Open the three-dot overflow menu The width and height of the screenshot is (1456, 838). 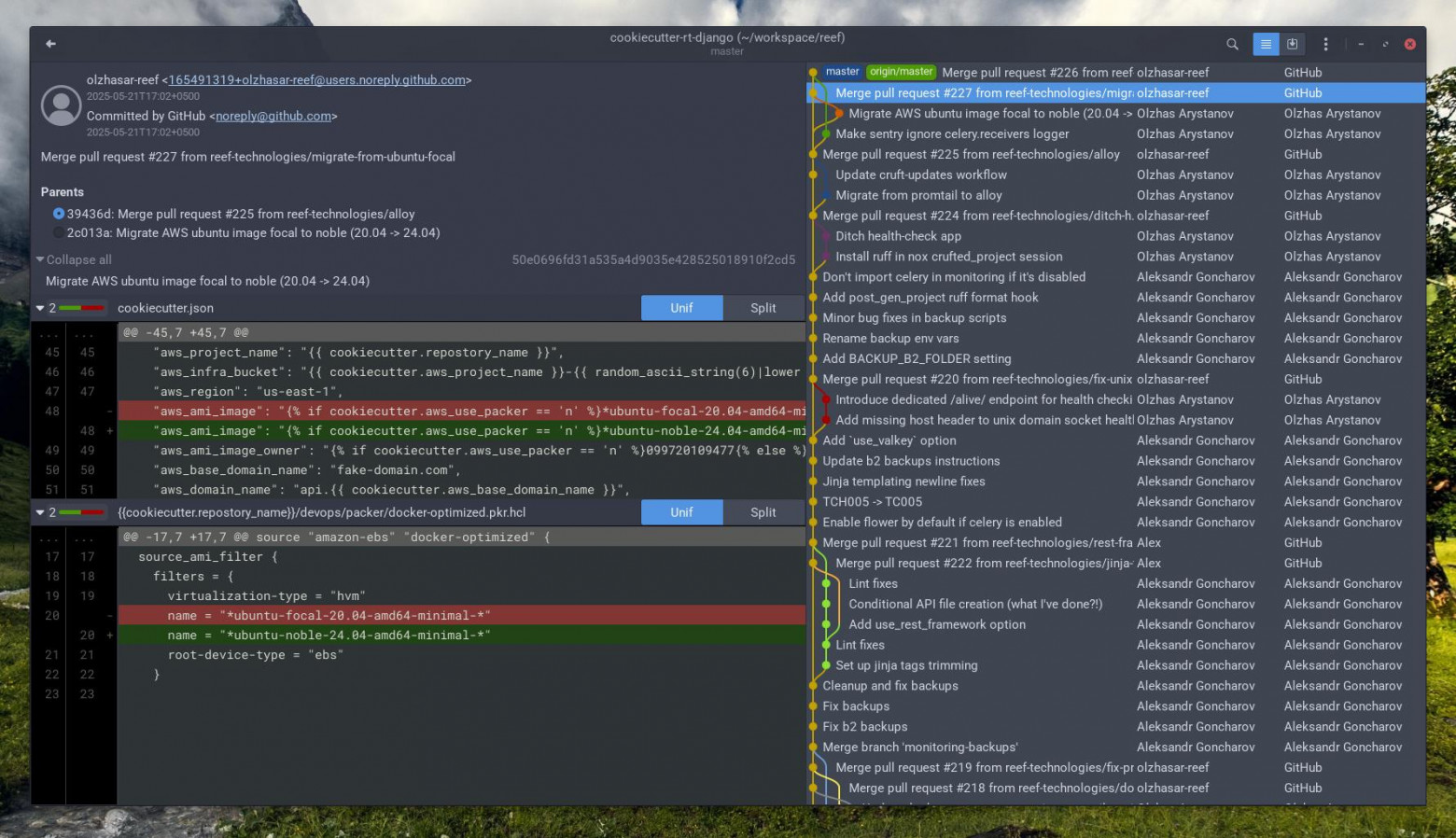pos(1325,44)
